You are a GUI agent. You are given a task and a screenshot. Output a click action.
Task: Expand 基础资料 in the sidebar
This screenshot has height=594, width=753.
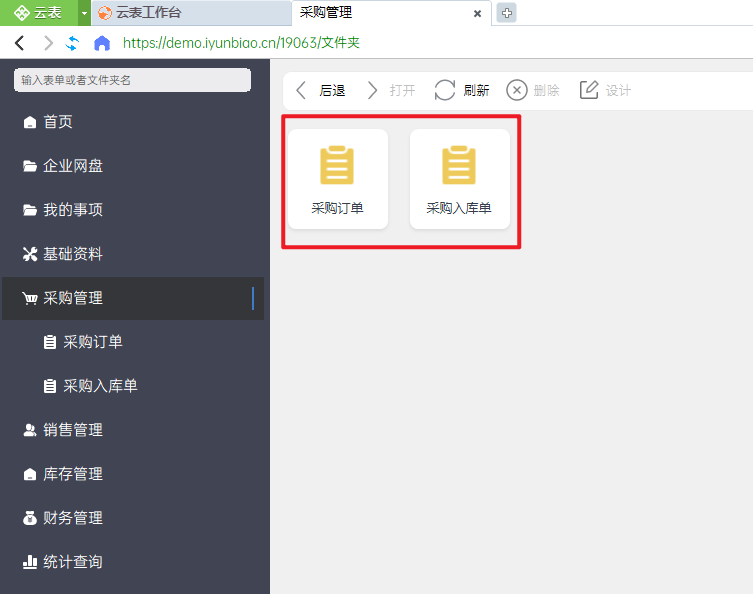133,254
